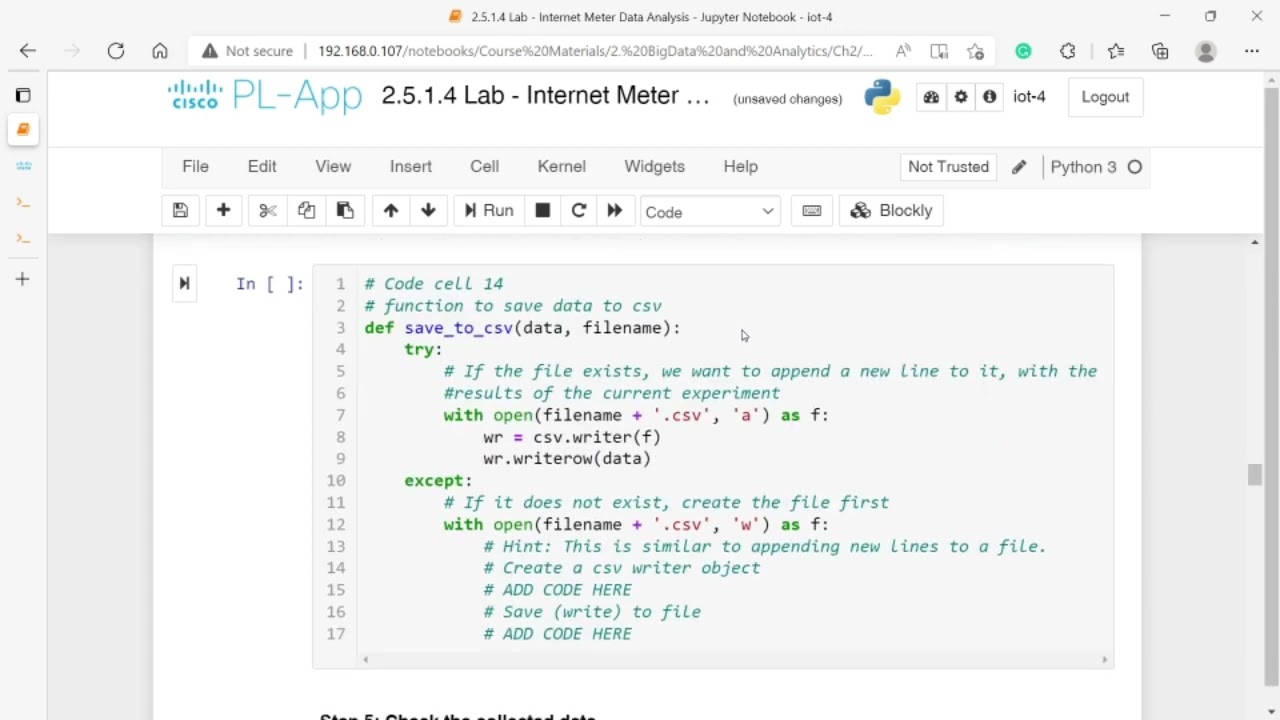Insert a cell below with plus icon
The width and height of the screenshot is (1280, 720).
tap(223, 211)
